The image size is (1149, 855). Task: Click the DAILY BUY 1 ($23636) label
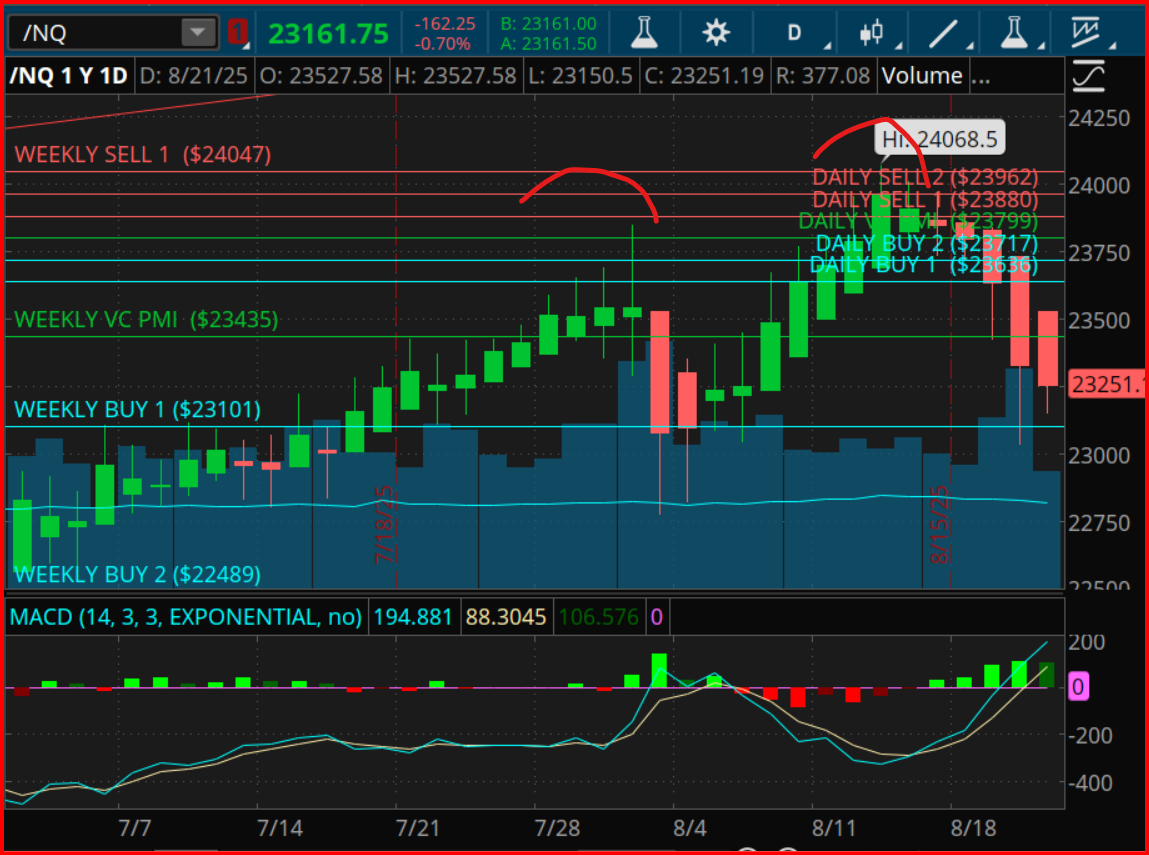[x=924, y=264]
